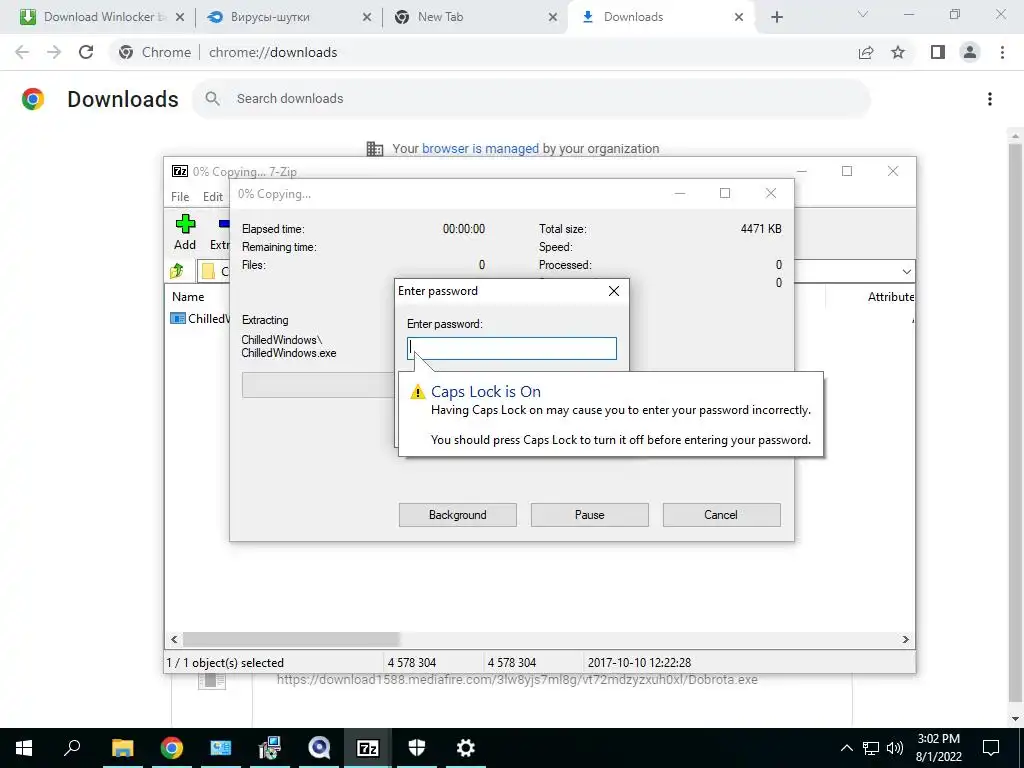Open File Explorer from taskbar

pos(122,748)
